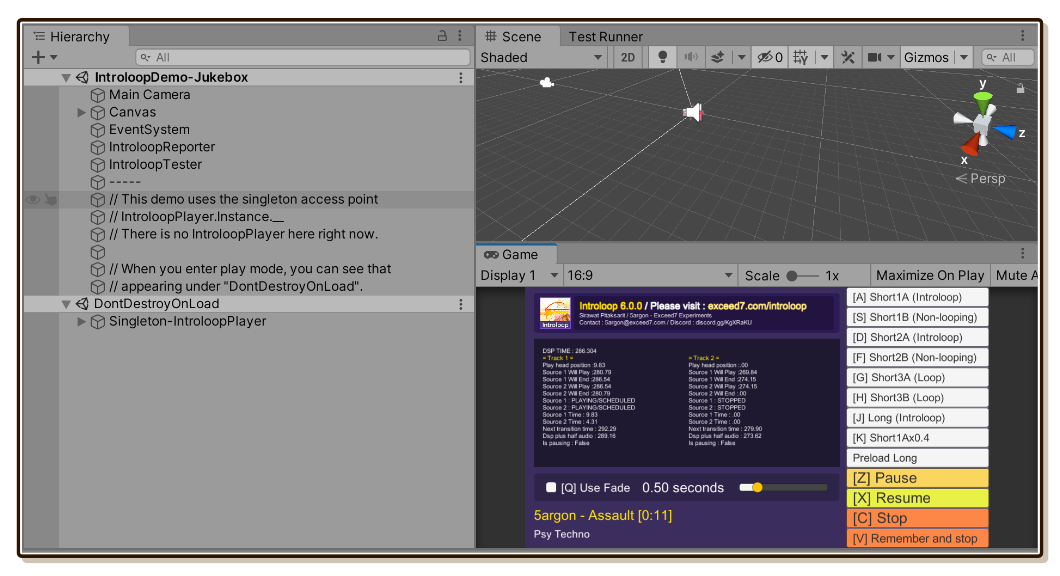The height and width of the screenshot is (576, 1060).
Task: Enable the Use Fade checkbox
Action: coord(551,487)
